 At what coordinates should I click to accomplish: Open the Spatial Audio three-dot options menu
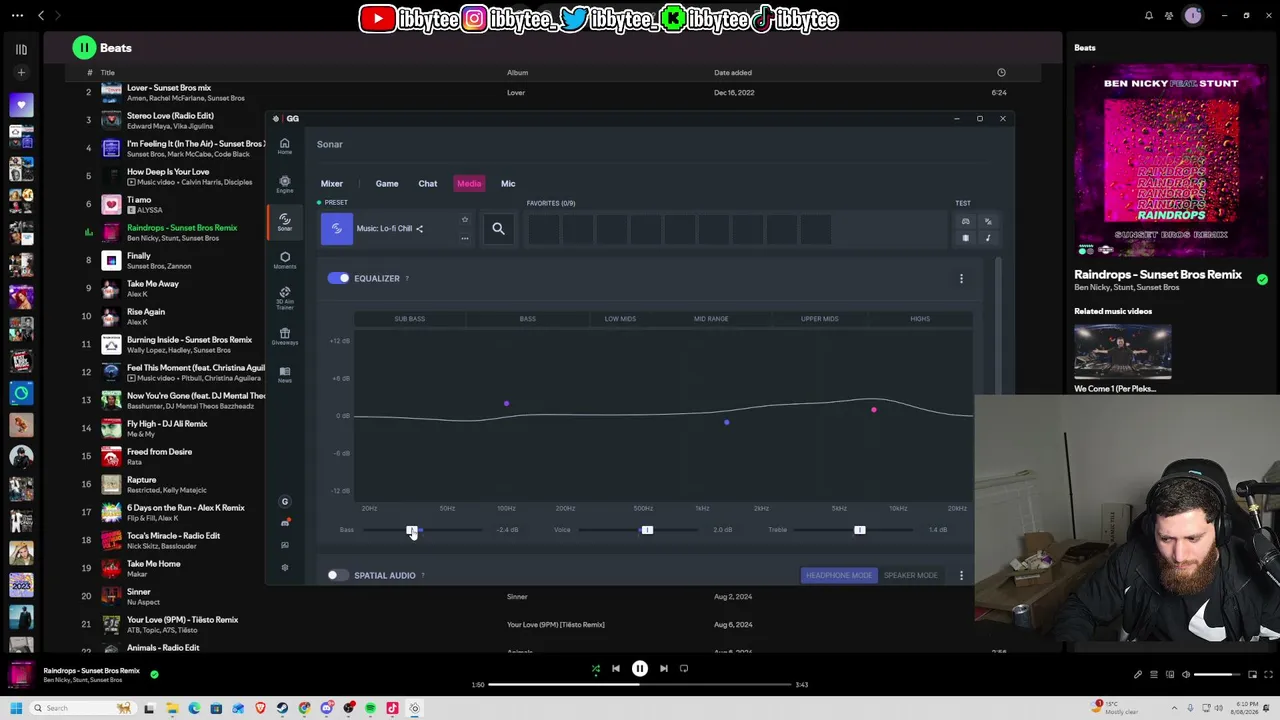click(961, 575)
